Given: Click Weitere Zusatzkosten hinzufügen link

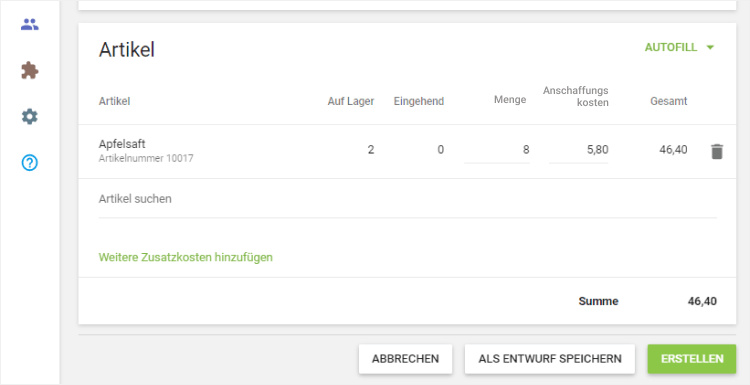Looking at the screenshot, I should pos(186,257).
